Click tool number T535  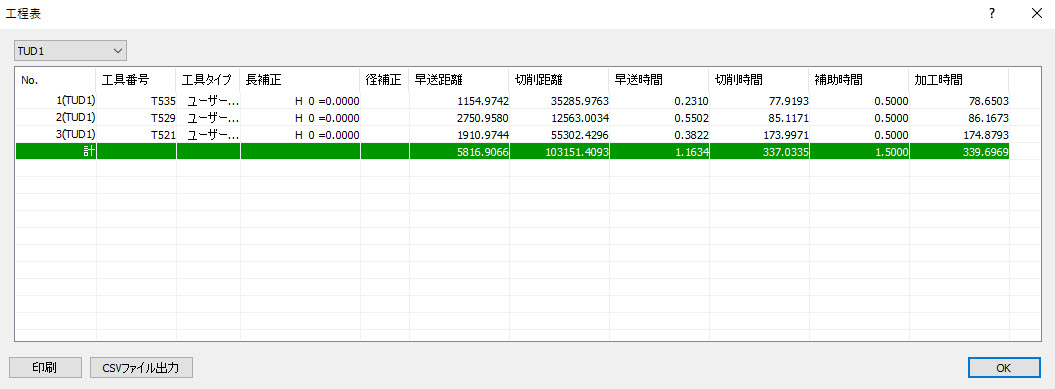tap(163, 101)
